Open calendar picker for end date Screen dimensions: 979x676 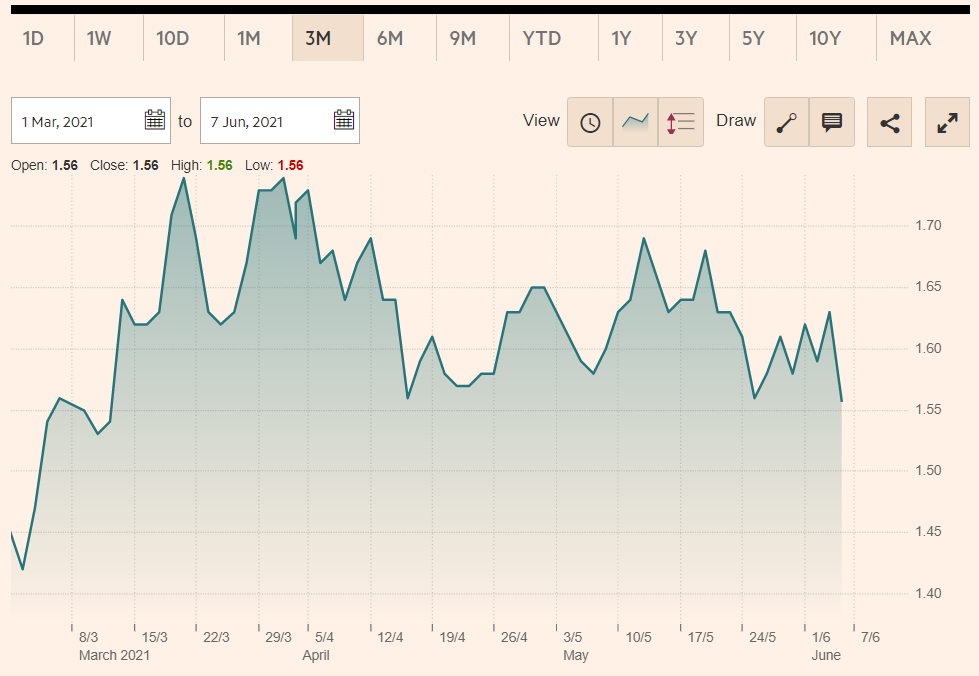pyautogui.click(x=344, y=121)
